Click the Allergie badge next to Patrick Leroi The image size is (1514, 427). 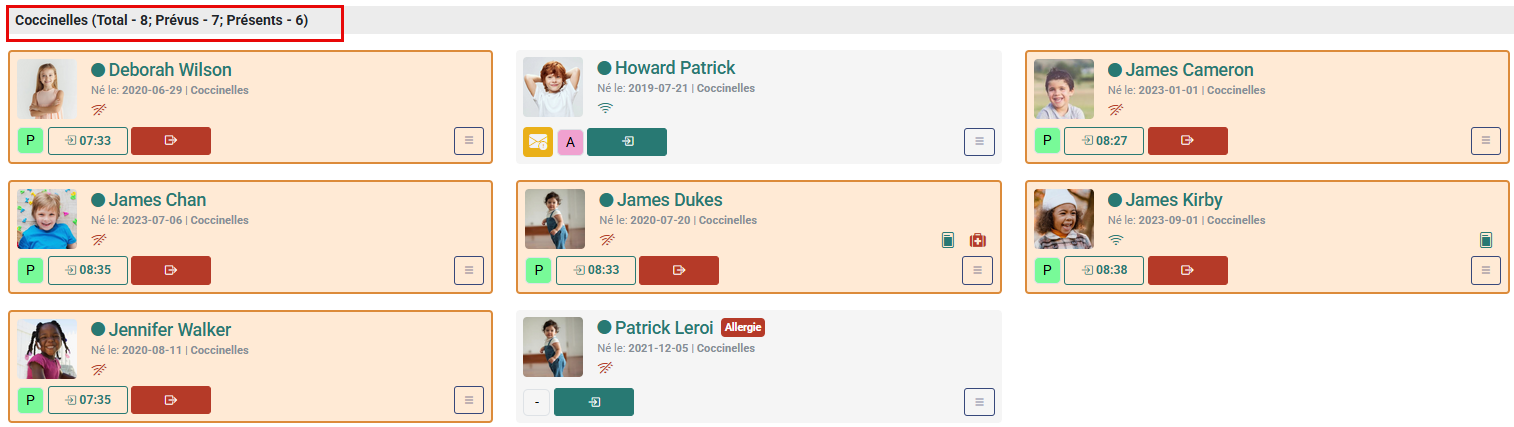click(x=743, y=328)
